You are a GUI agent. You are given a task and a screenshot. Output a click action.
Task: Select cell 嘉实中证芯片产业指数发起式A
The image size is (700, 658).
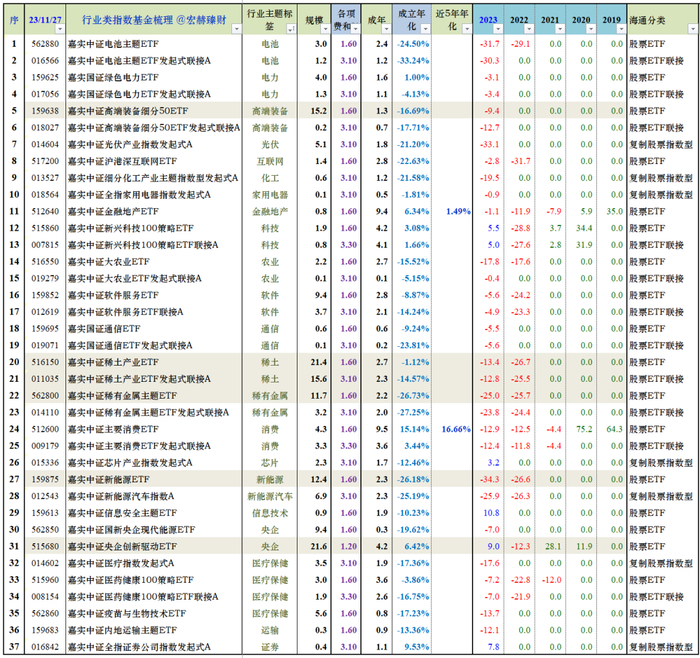pos(130,462)
